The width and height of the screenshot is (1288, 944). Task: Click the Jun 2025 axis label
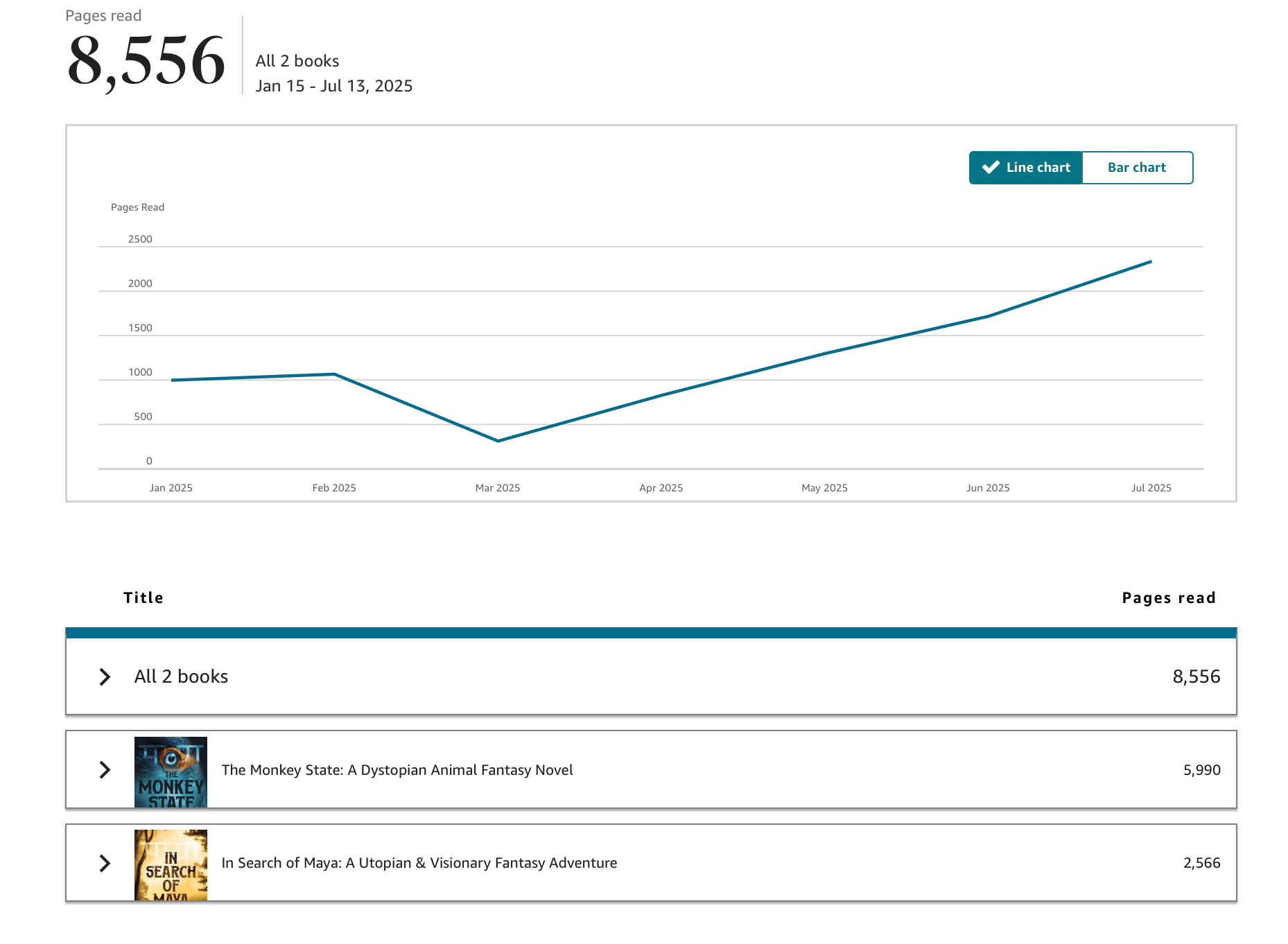click(988, 488)
